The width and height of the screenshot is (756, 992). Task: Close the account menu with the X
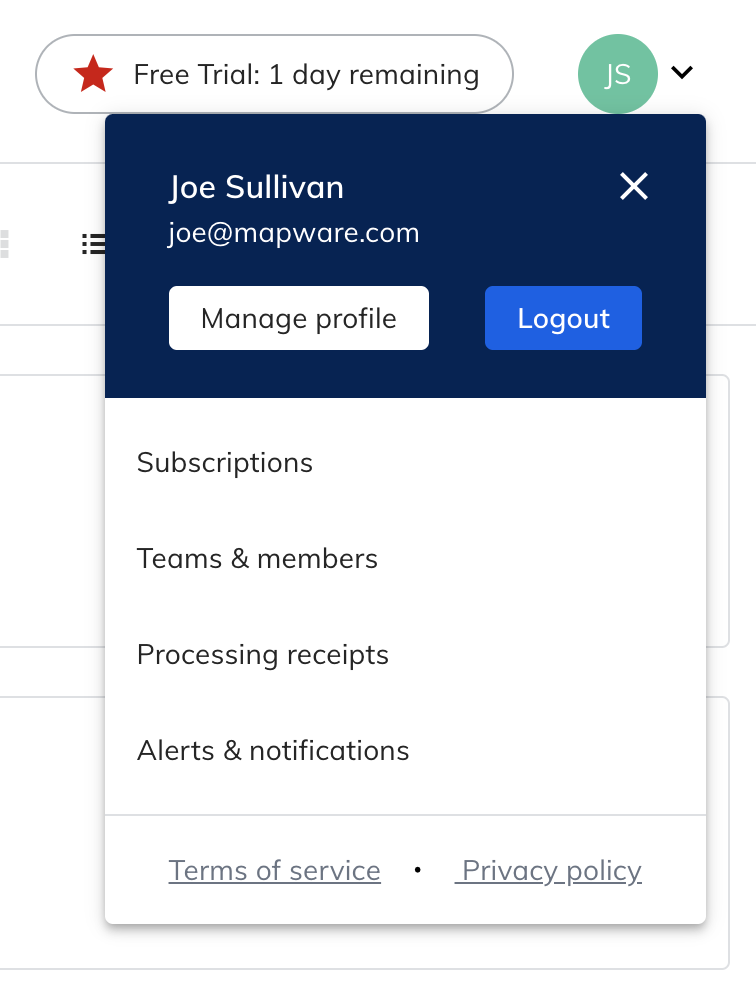coord(634,186)
